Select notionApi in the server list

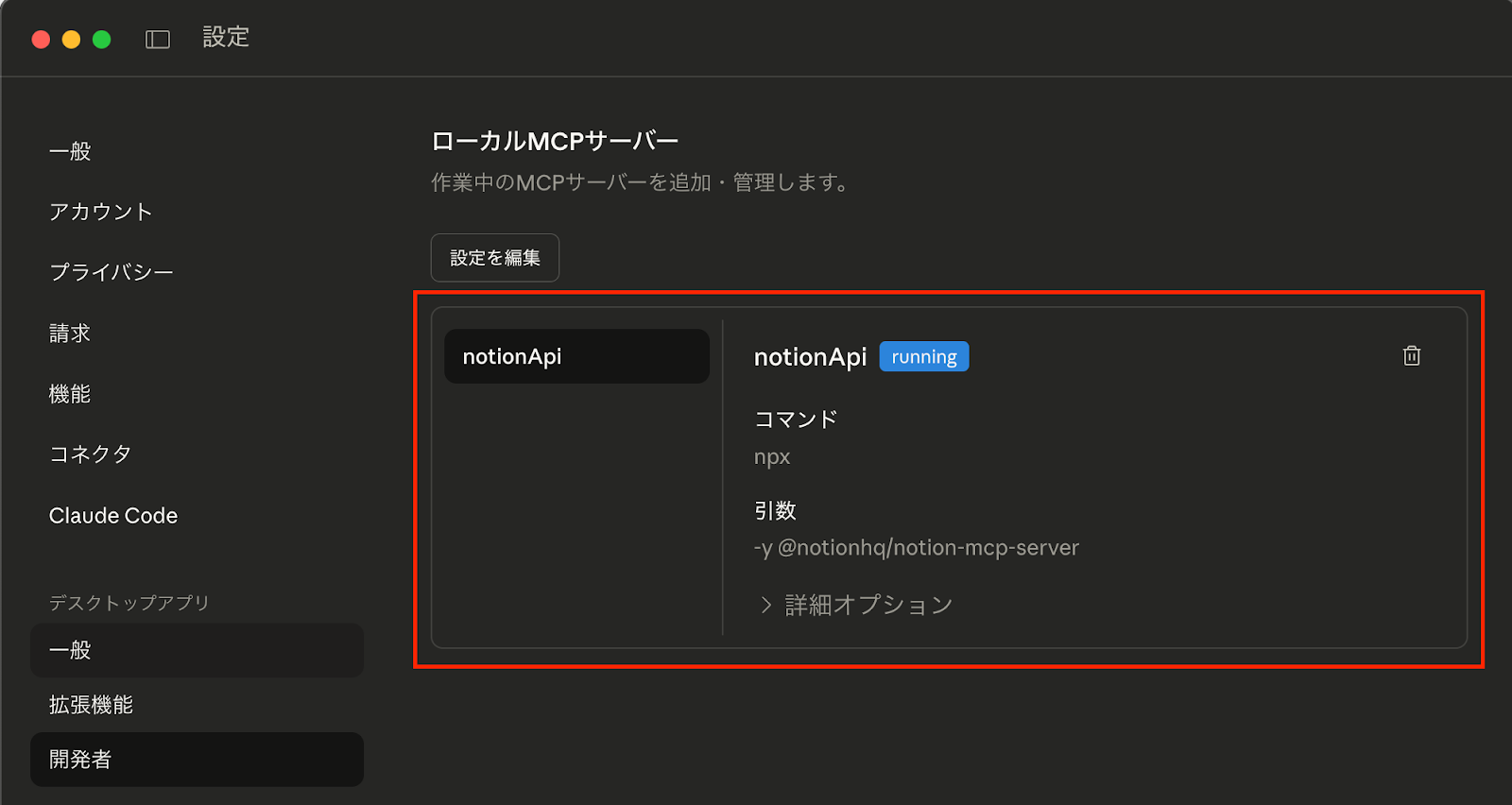pos(576,356)
